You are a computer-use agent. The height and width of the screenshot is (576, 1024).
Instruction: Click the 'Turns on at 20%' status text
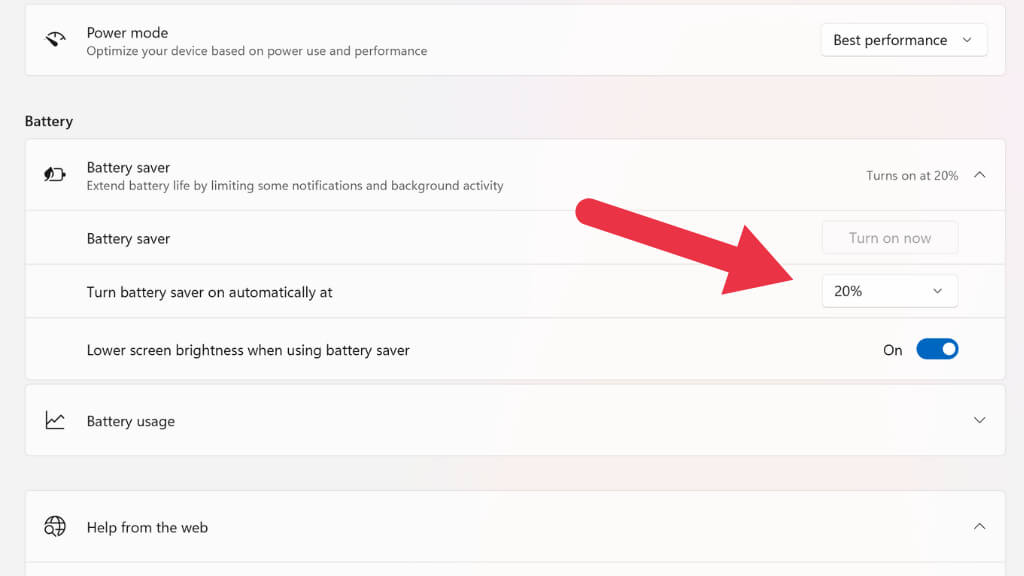(912, 176)
